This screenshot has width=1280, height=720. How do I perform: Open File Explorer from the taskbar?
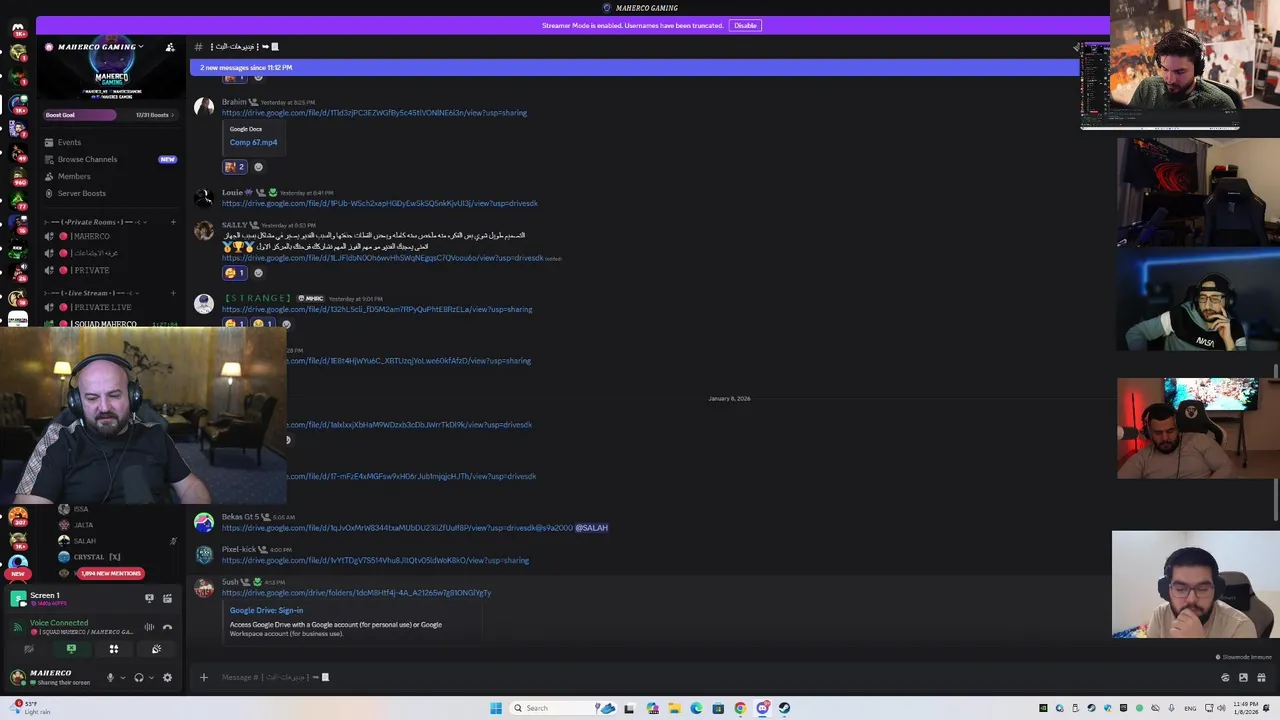(674, 708)
